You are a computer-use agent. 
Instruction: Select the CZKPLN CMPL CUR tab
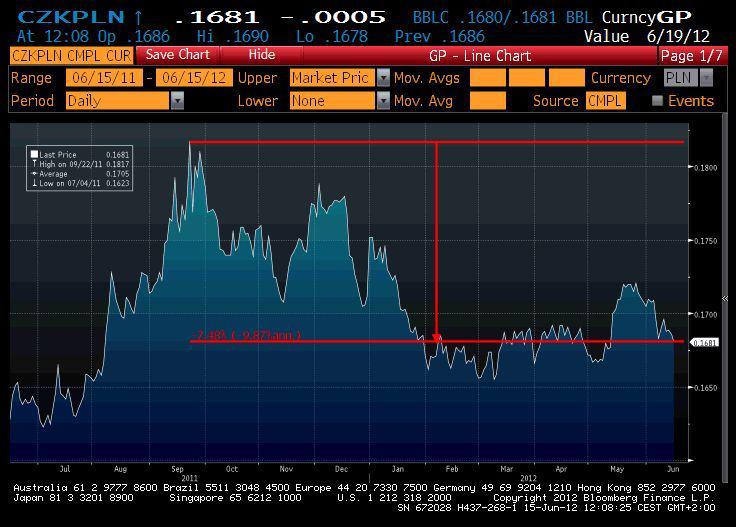[71, 55]
